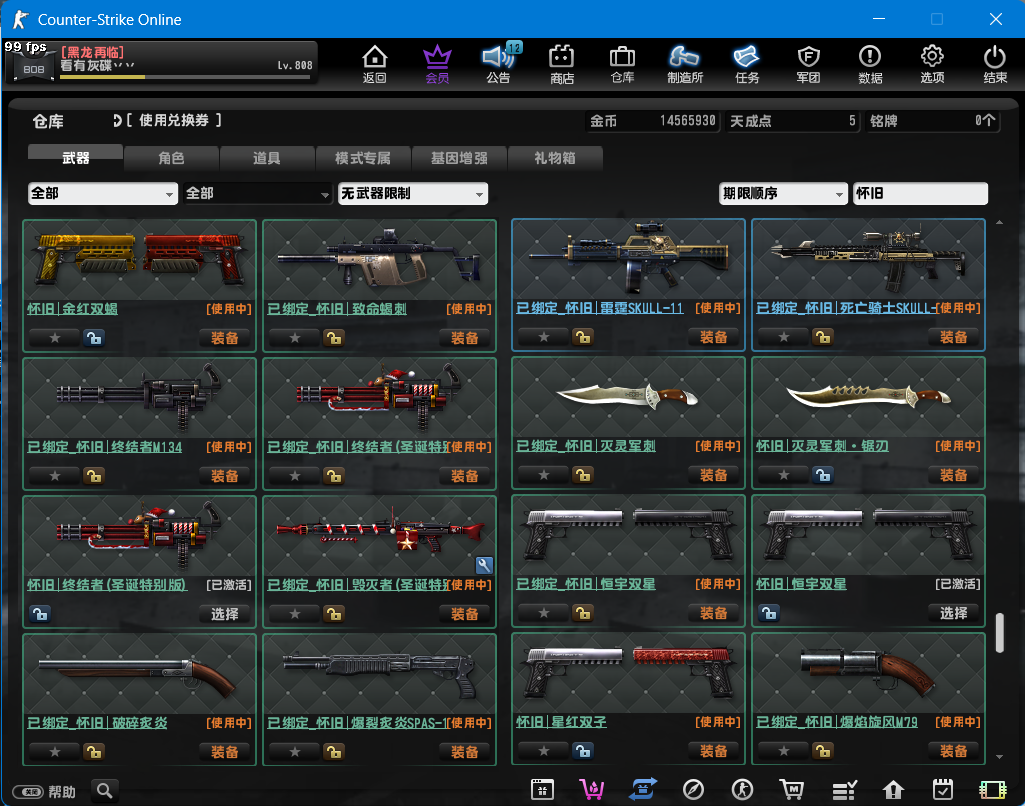The image size is (1025, 806).
Task: Open the pink shopping cart icon
Action: coord(592,790)
